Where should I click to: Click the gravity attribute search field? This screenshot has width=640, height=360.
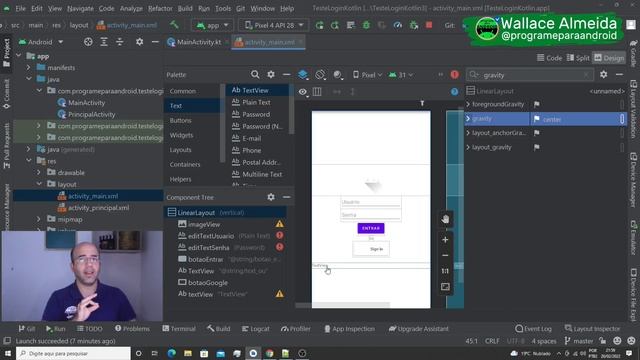[529, 75]
